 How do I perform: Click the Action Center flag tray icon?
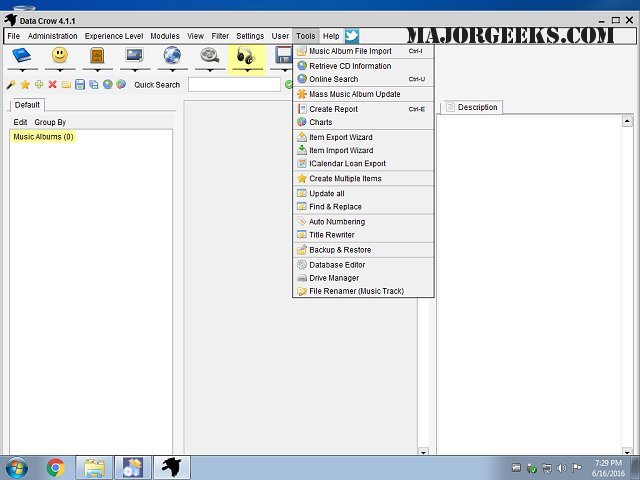point(576,468)
